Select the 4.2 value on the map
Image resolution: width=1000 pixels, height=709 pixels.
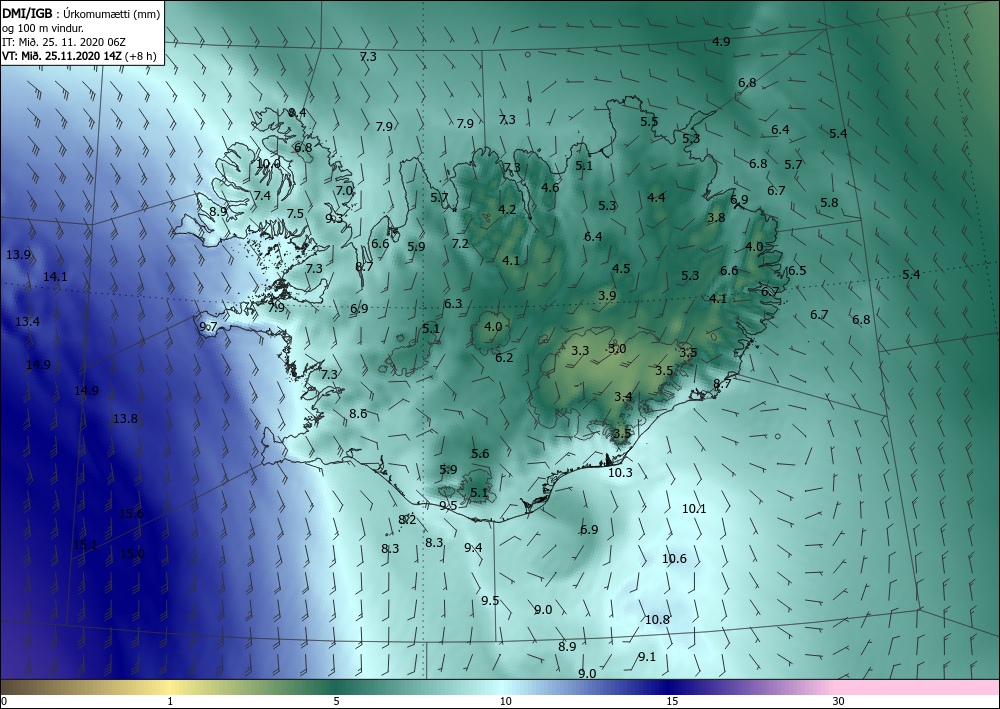pos(507,210)
